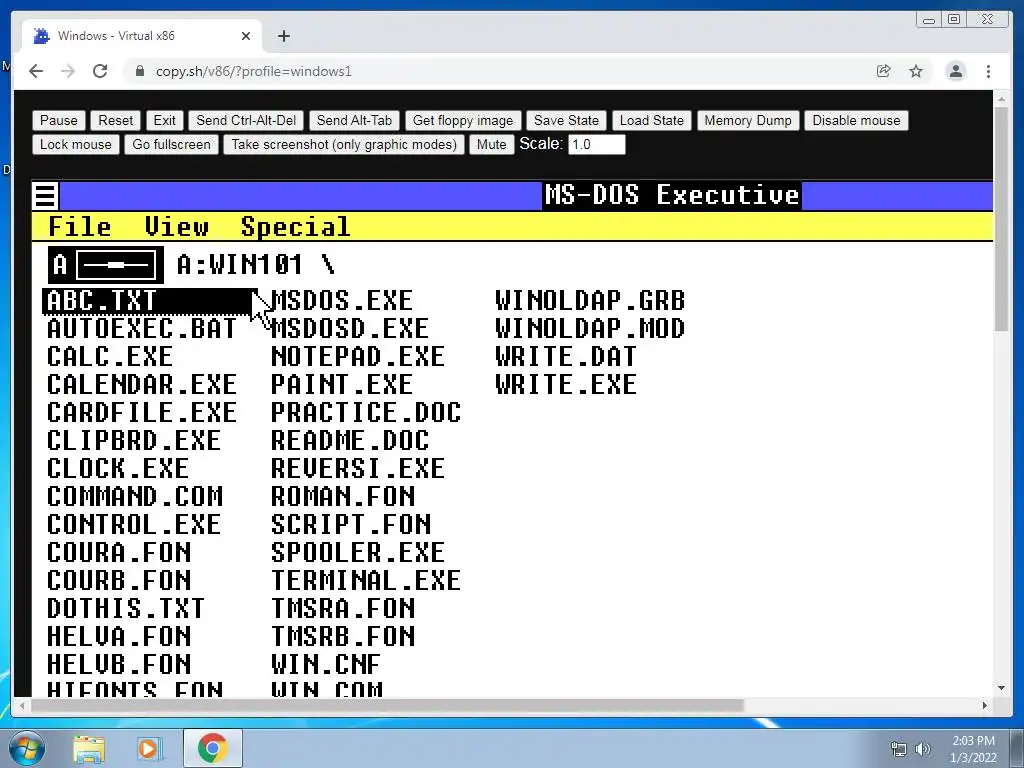Click the Scale input field
The width and height of the screenshot is (1024, 768).
click(x=597, y=144)
